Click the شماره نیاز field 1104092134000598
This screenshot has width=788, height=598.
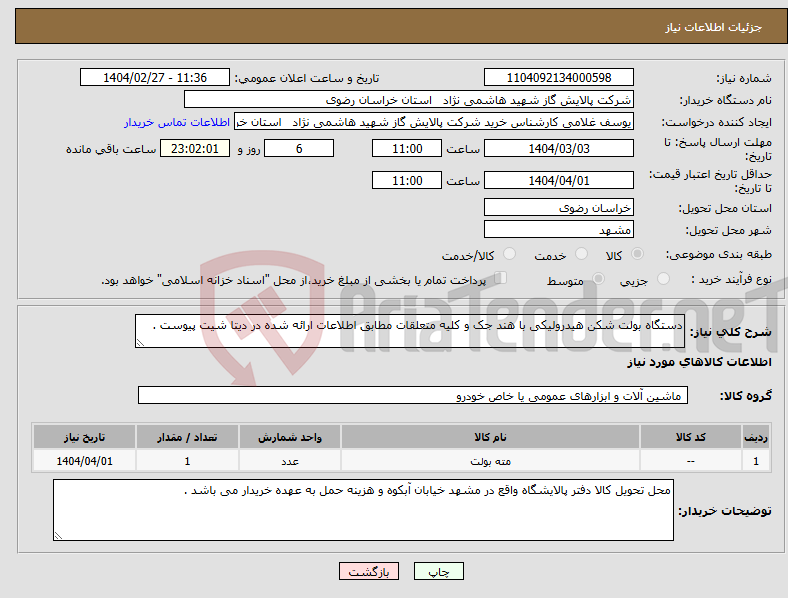558,78
